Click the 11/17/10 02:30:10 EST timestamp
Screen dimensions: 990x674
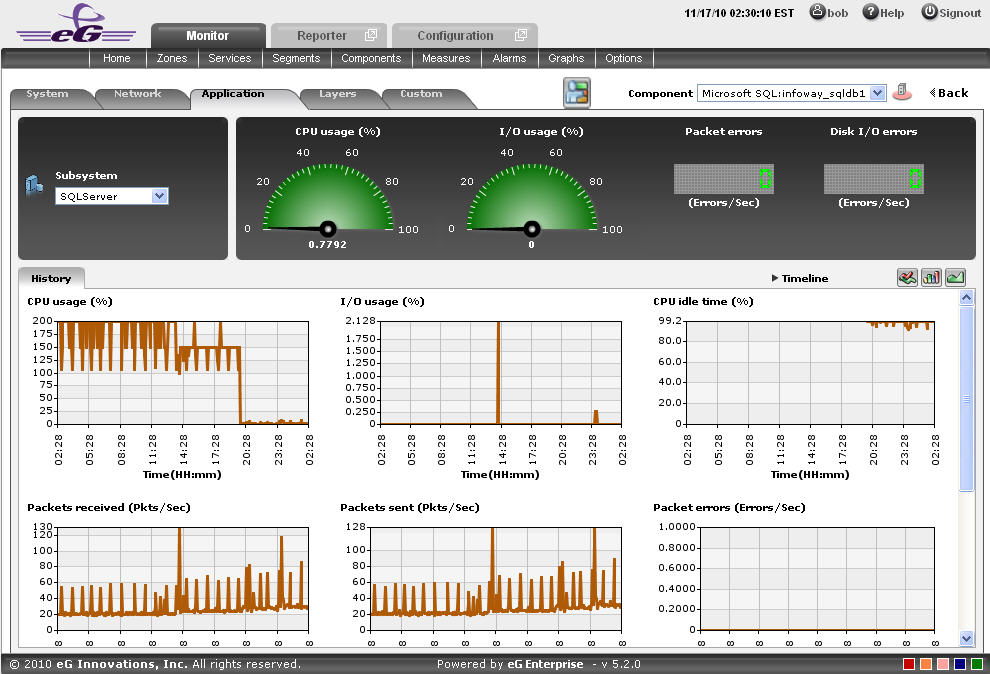coord(739,13)
